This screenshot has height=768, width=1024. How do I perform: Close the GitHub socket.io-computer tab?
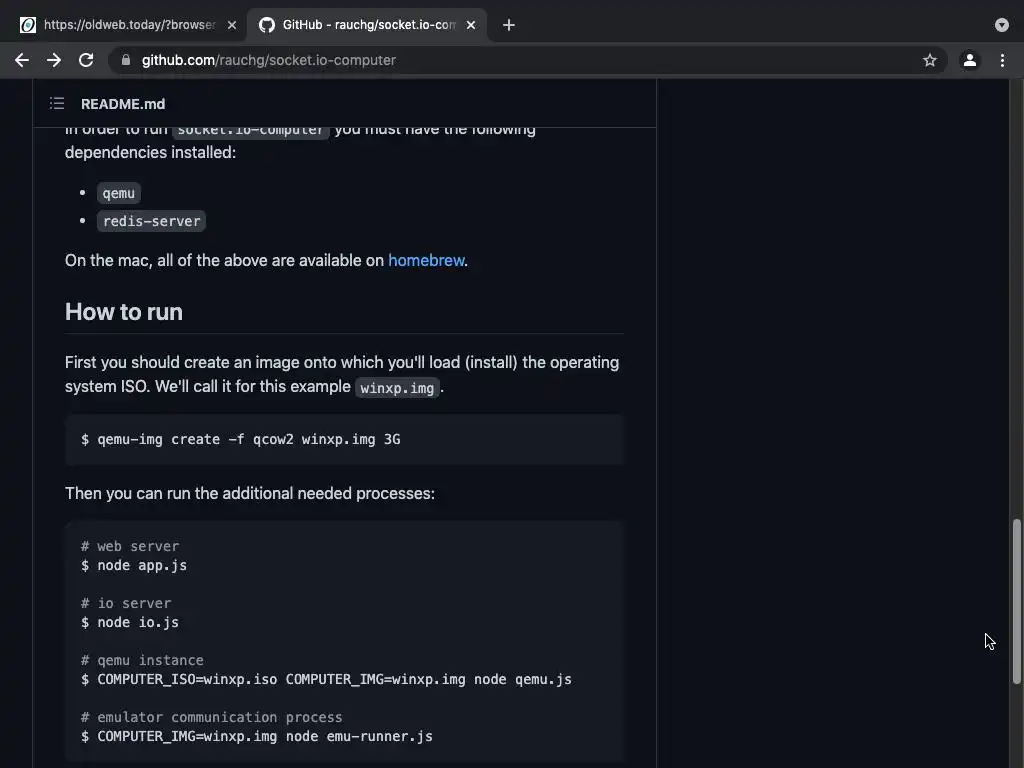click(471, 25)
